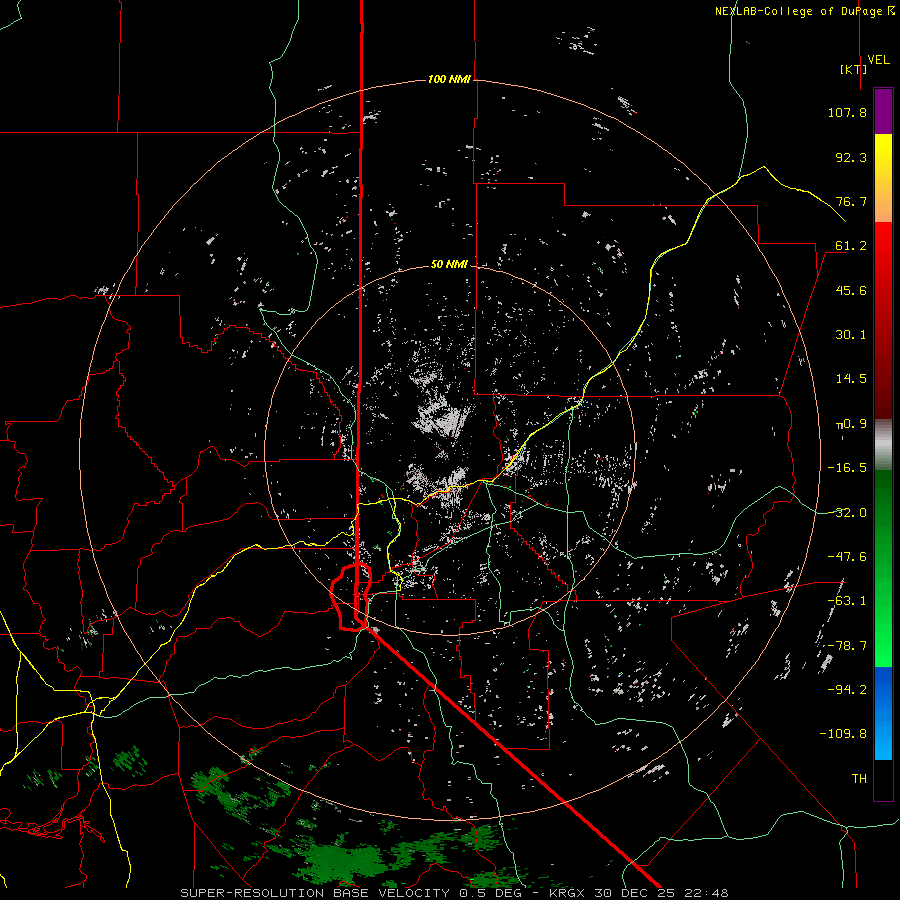900x900 pixels.
Task: Select the -47.6 velocity scale value
Action: (847, 557)
